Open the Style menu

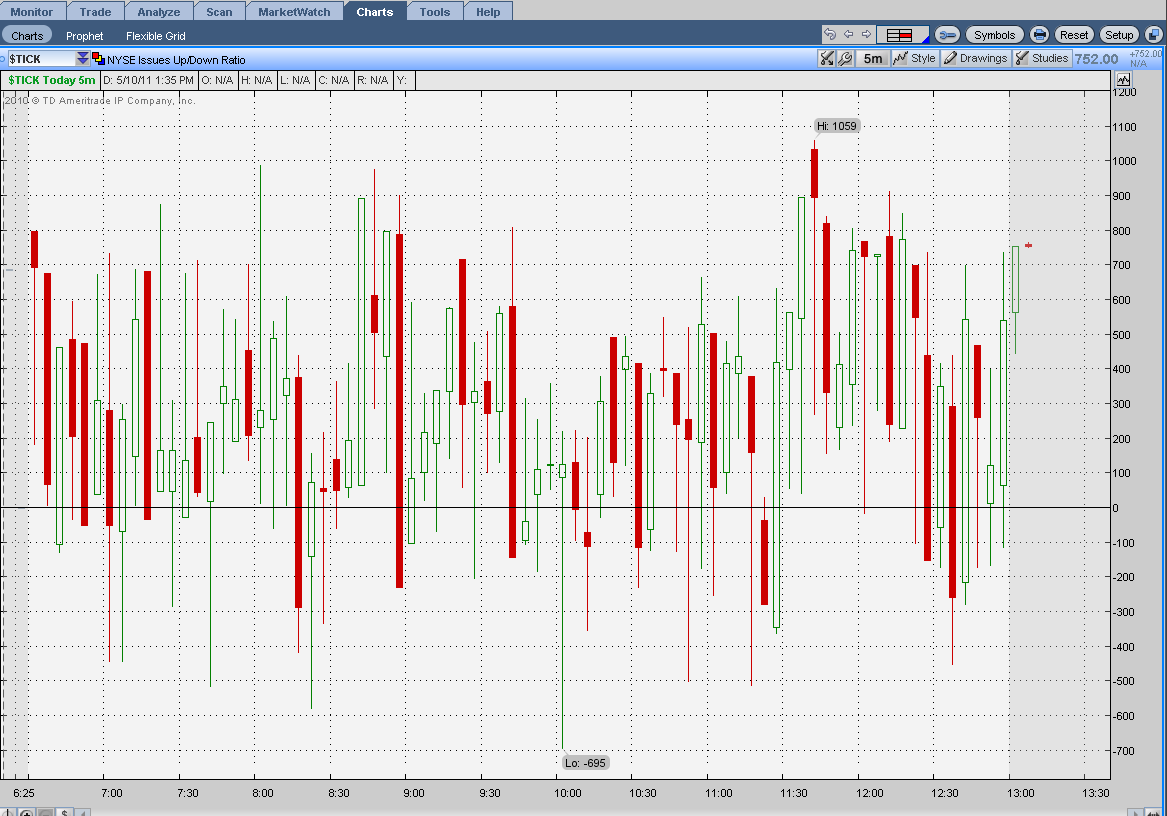[x=915, y=58]
